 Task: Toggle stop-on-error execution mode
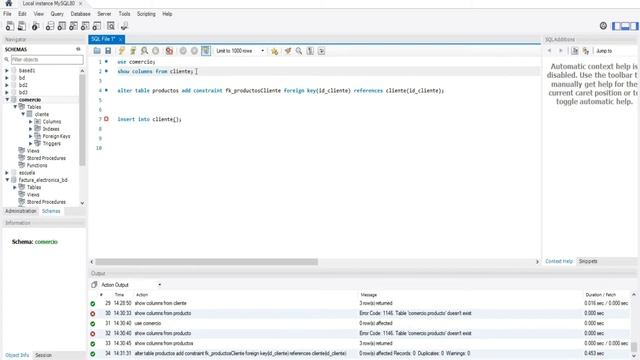[x=169, y=51]
